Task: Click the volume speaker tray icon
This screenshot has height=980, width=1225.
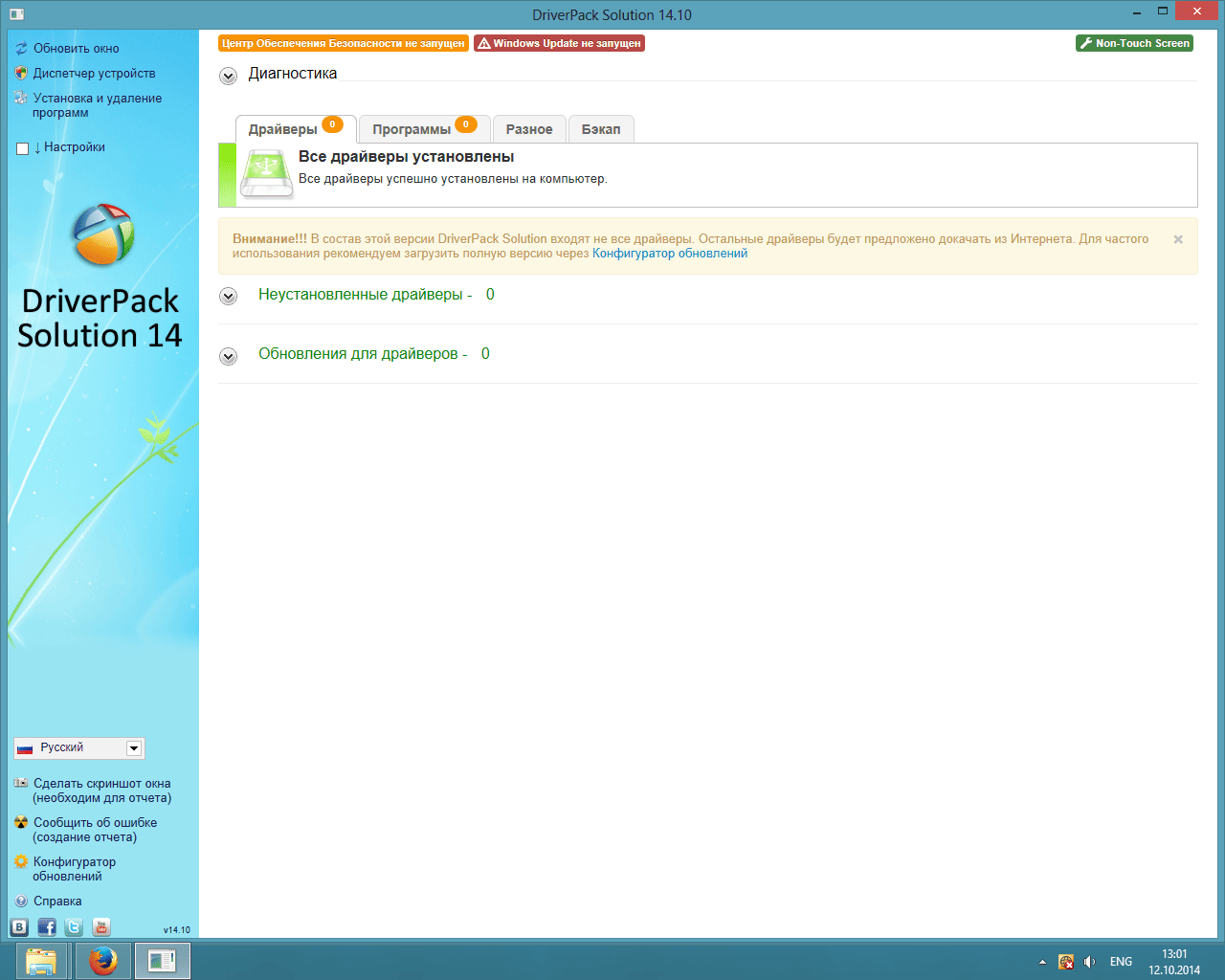Action: [x=1090, y=962]
